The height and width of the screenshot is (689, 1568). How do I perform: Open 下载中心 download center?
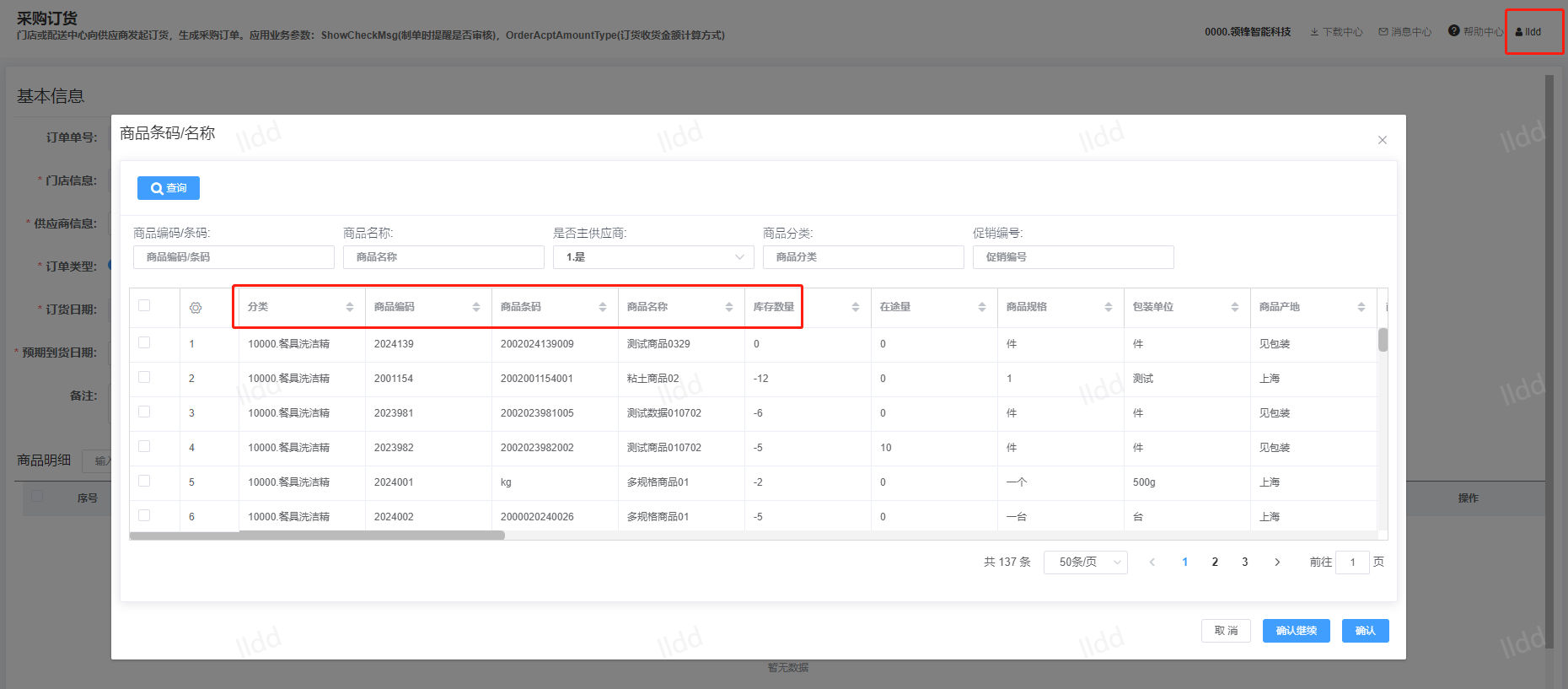[x=1336, y=32]
